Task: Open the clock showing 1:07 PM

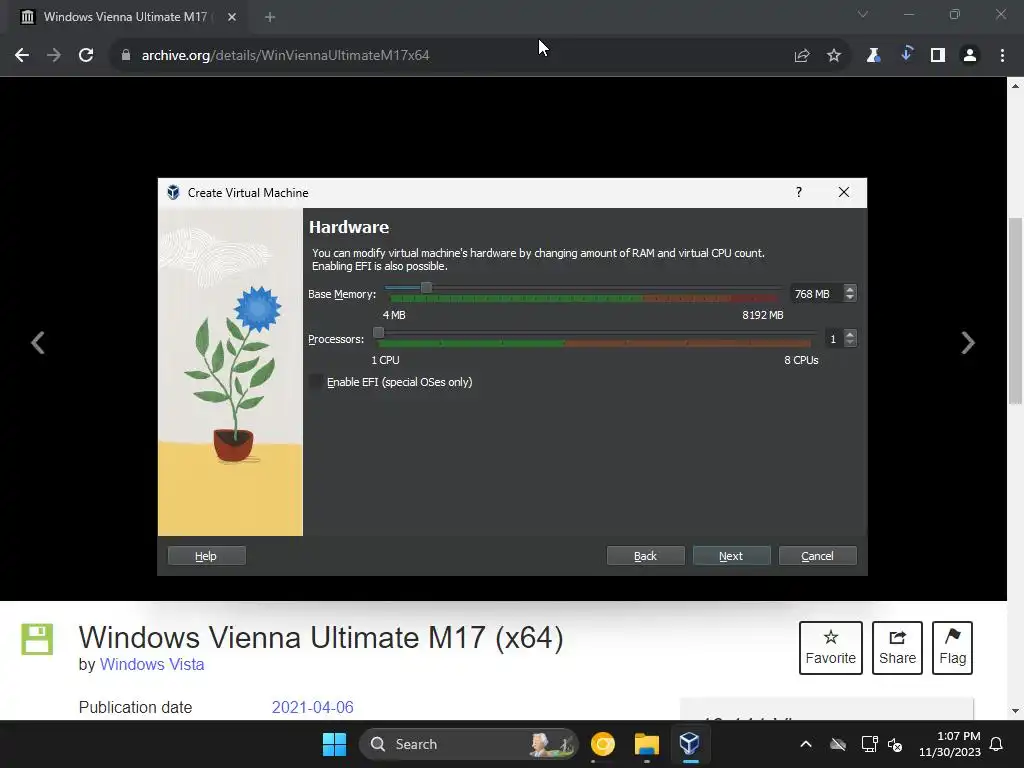Action: 950,744
